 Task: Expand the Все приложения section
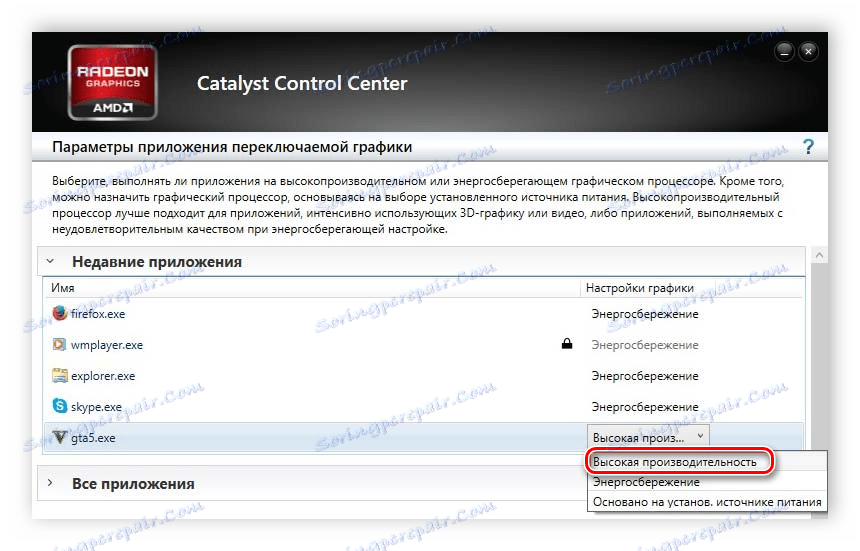tap(50, 483)
